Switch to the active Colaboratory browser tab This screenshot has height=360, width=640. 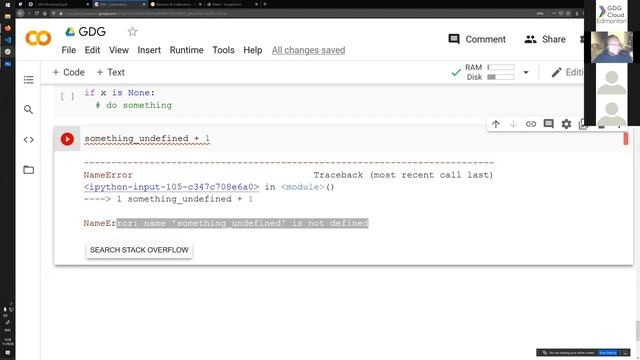[x=119, y=4]
